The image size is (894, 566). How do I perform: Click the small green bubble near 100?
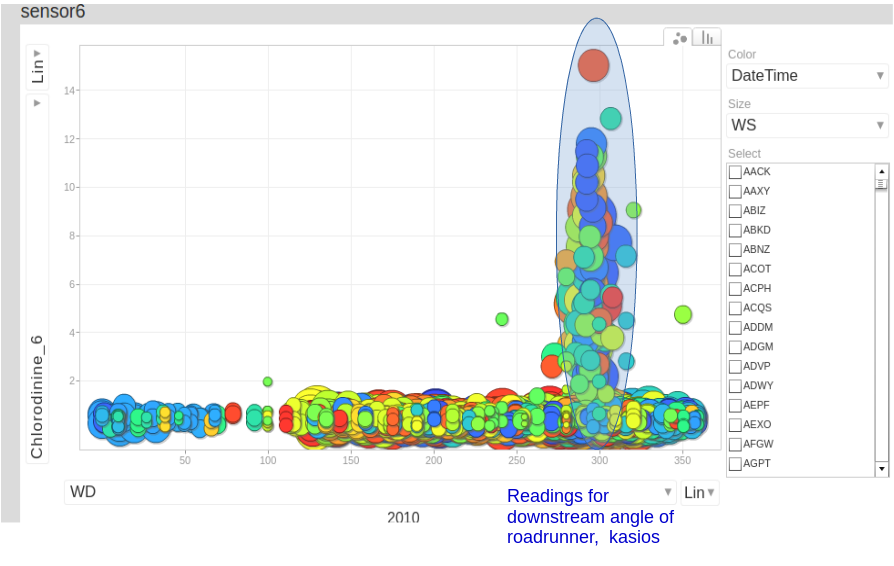click(267, 381)
